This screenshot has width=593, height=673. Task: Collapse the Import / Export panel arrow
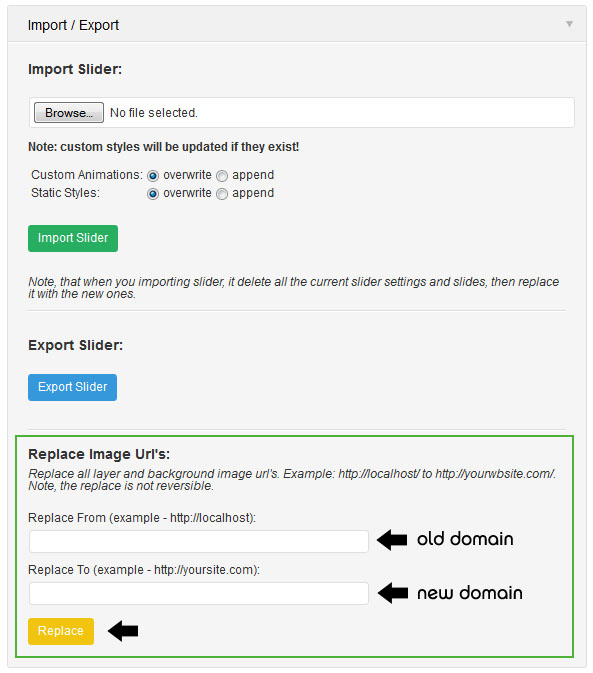[x=569, y=24]
